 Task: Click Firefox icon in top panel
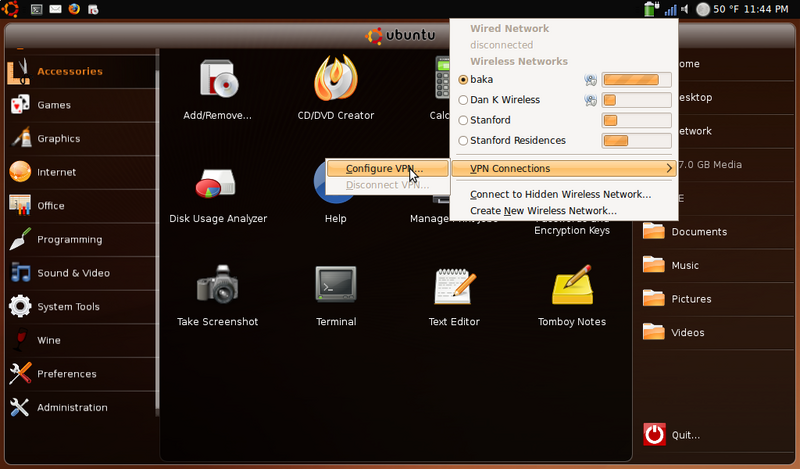tap(74, 9)
